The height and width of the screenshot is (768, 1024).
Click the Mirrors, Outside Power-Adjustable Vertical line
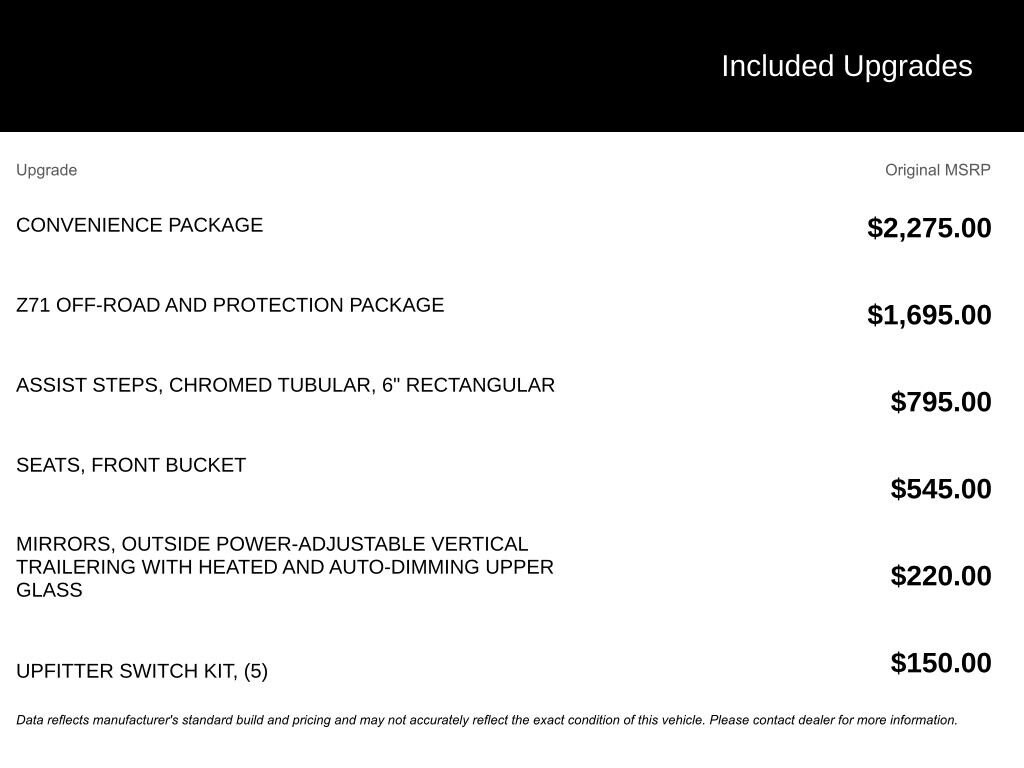(x=272, y=544)
